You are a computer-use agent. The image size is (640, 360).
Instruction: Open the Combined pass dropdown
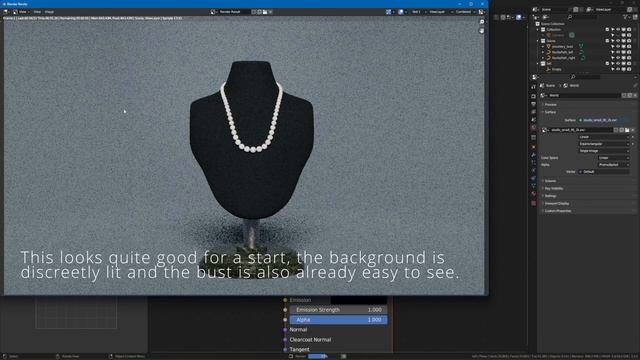pos(465,12)
